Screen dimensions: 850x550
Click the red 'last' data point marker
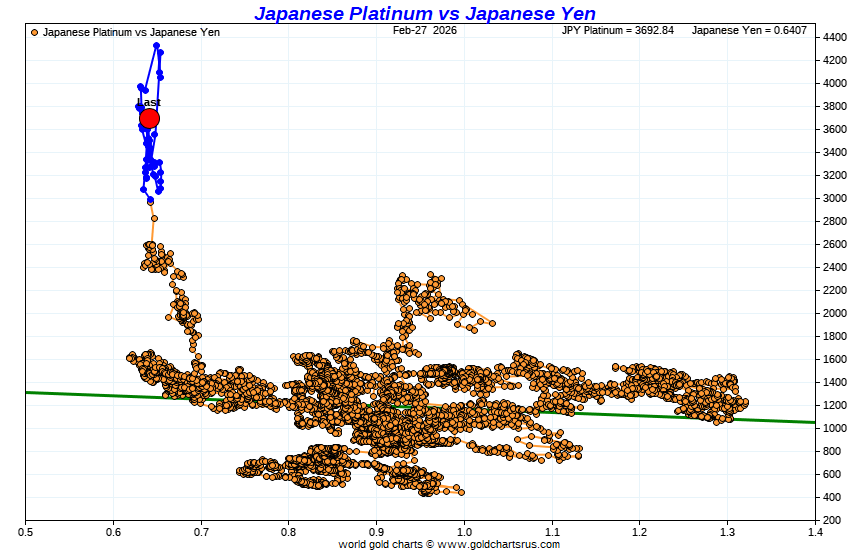pyautogui.click(x=149, y=119)
